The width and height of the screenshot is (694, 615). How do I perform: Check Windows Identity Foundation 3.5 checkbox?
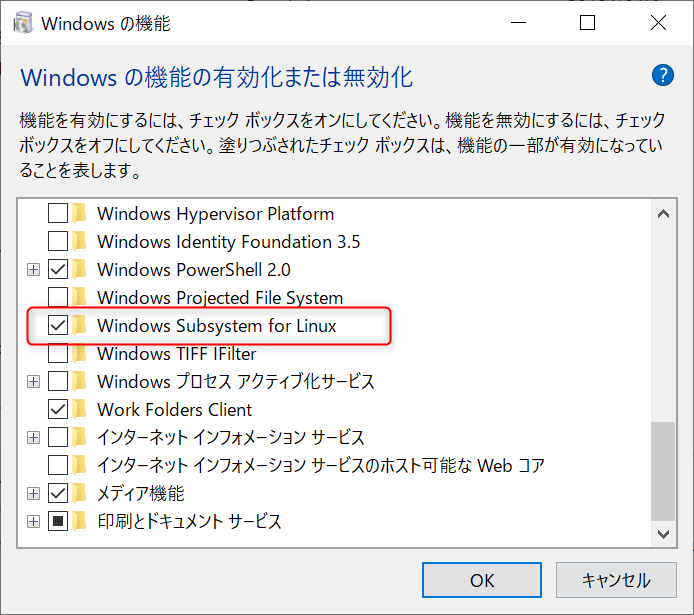pyautogui.click(x=58, y=241)
